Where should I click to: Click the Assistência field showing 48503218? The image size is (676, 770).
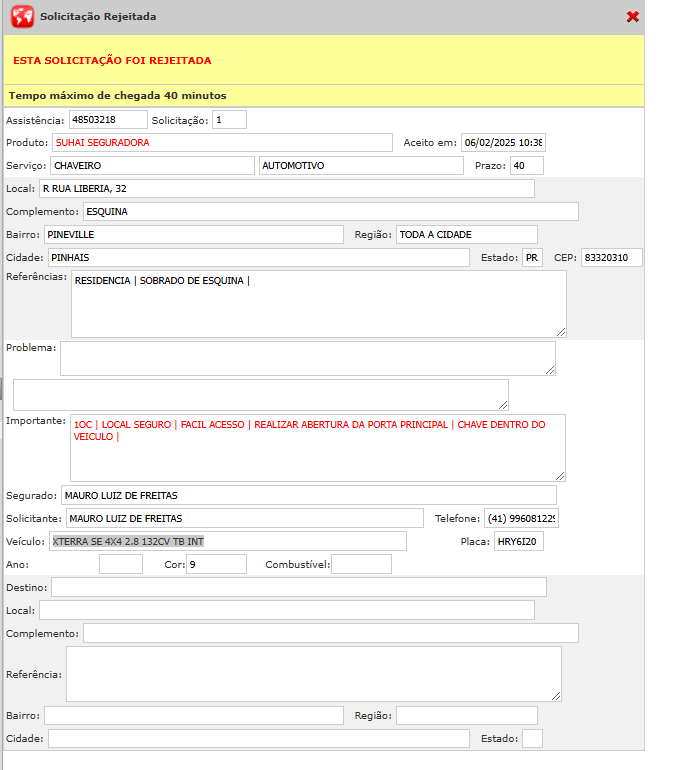108,120
